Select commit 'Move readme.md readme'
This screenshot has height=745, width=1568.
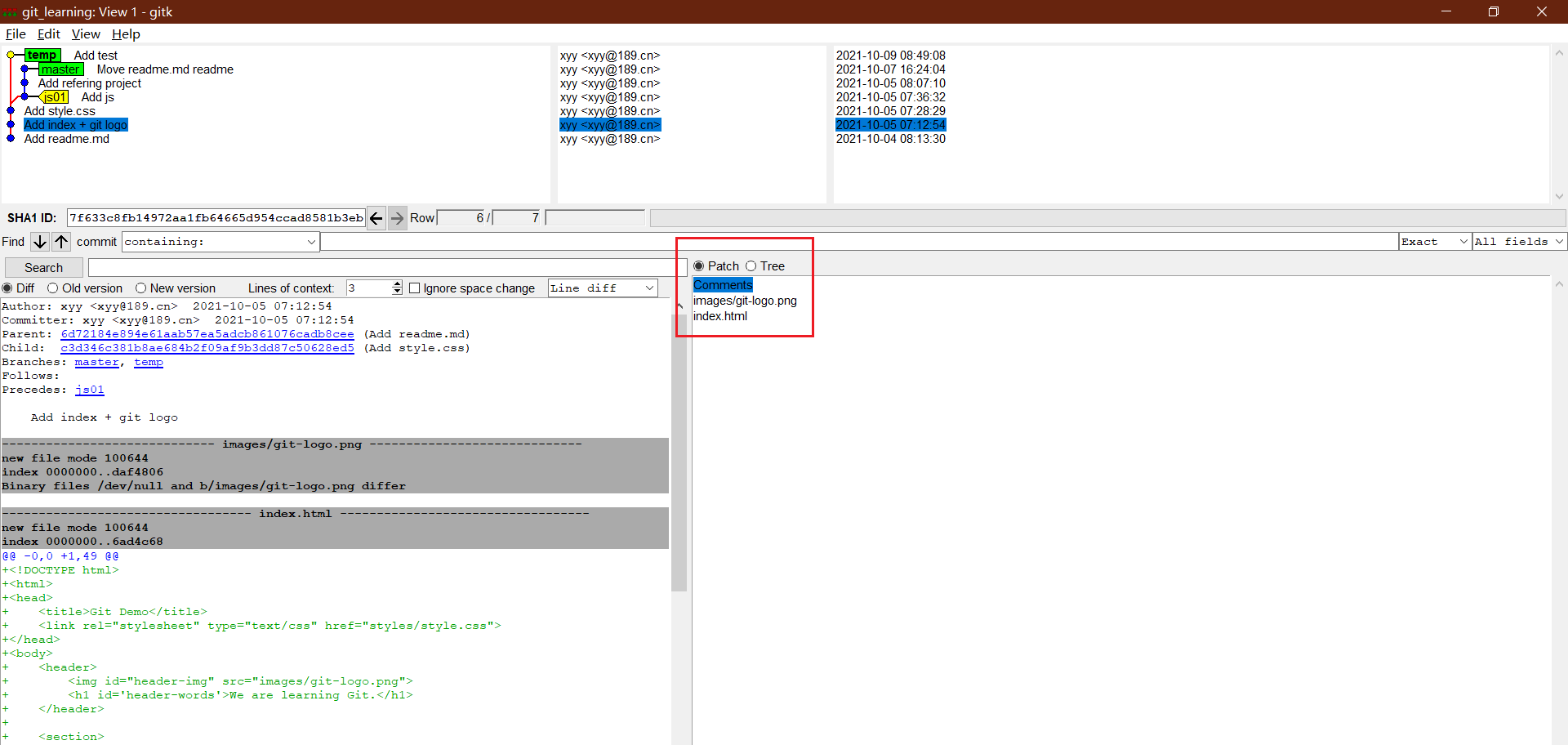click(x=165, y=69)
